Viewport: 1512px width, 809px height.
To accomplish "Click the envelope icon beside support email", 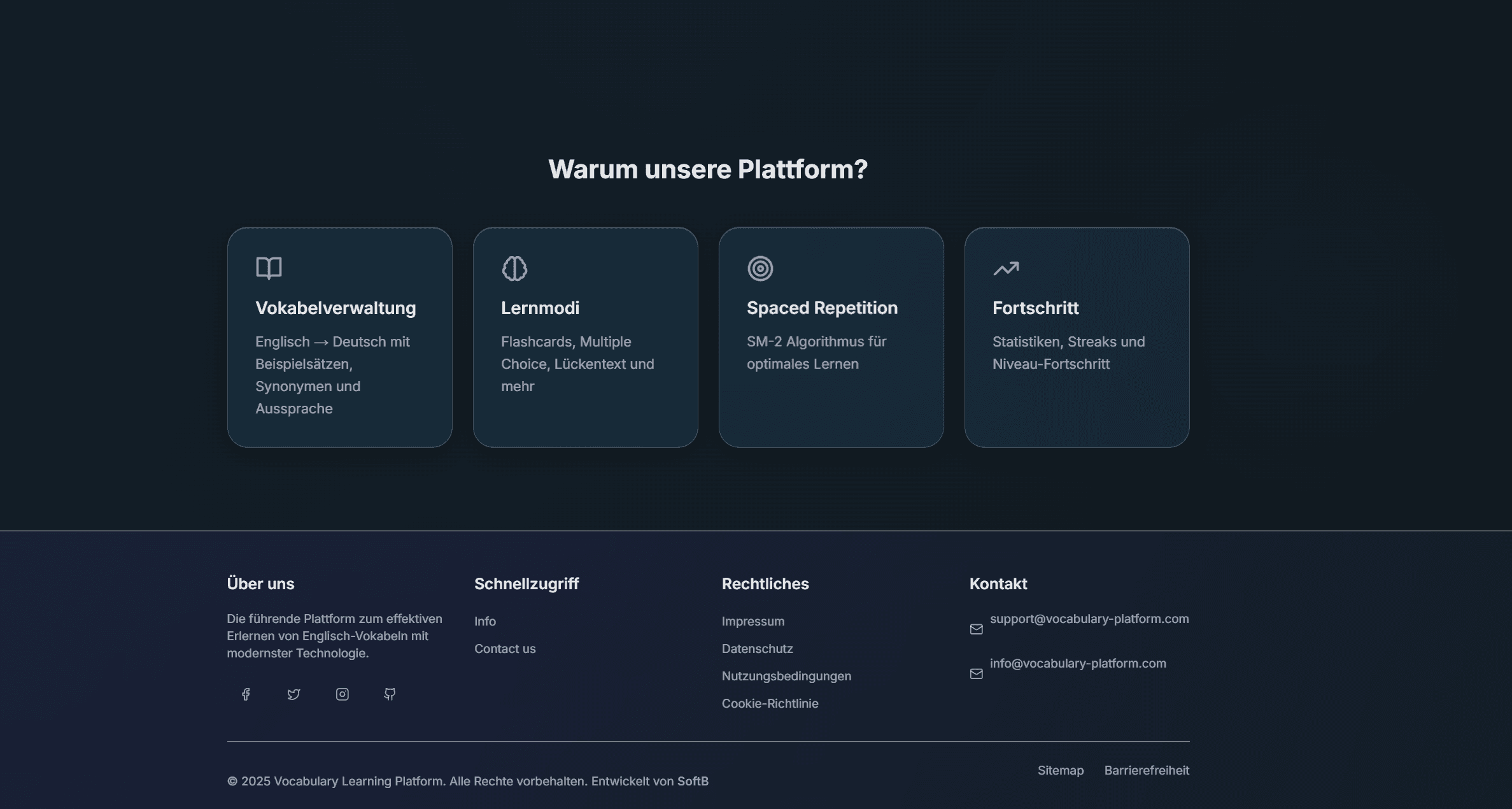I will (976, 629).
